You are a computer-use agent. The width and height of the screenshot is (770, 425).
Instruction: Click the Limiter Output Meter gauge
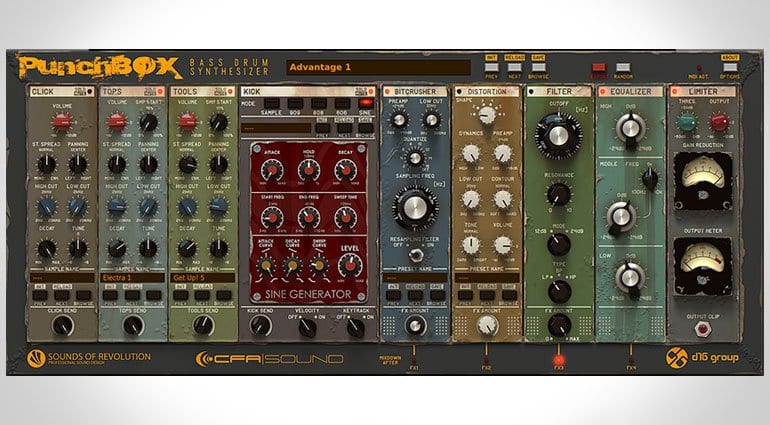pos(703,266)
